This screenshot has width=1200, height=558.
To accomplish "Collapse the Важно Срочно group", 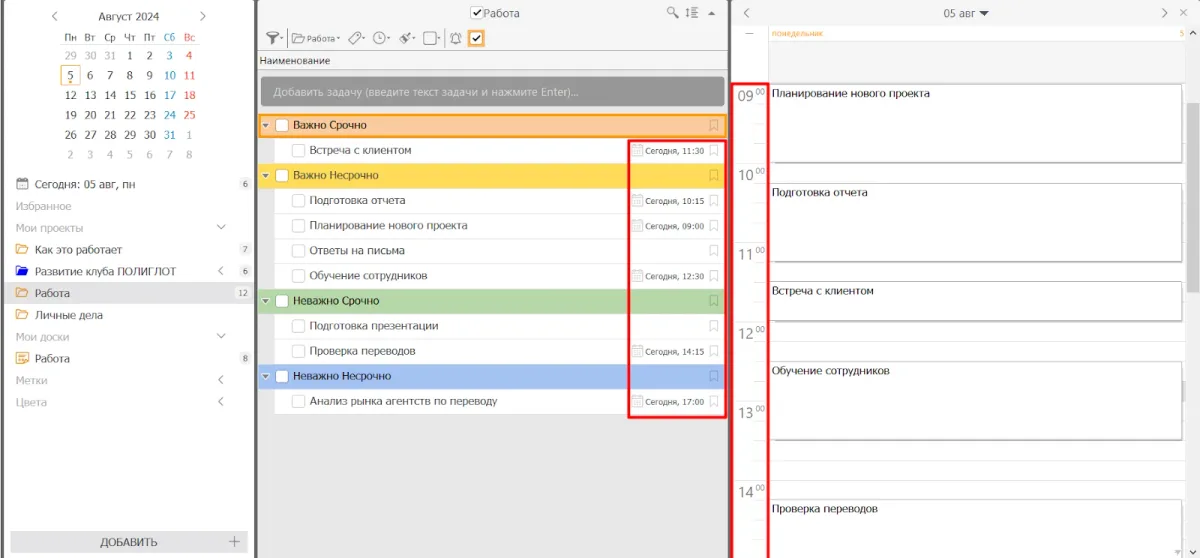I will pyautogui.click(x=265, y=126).
